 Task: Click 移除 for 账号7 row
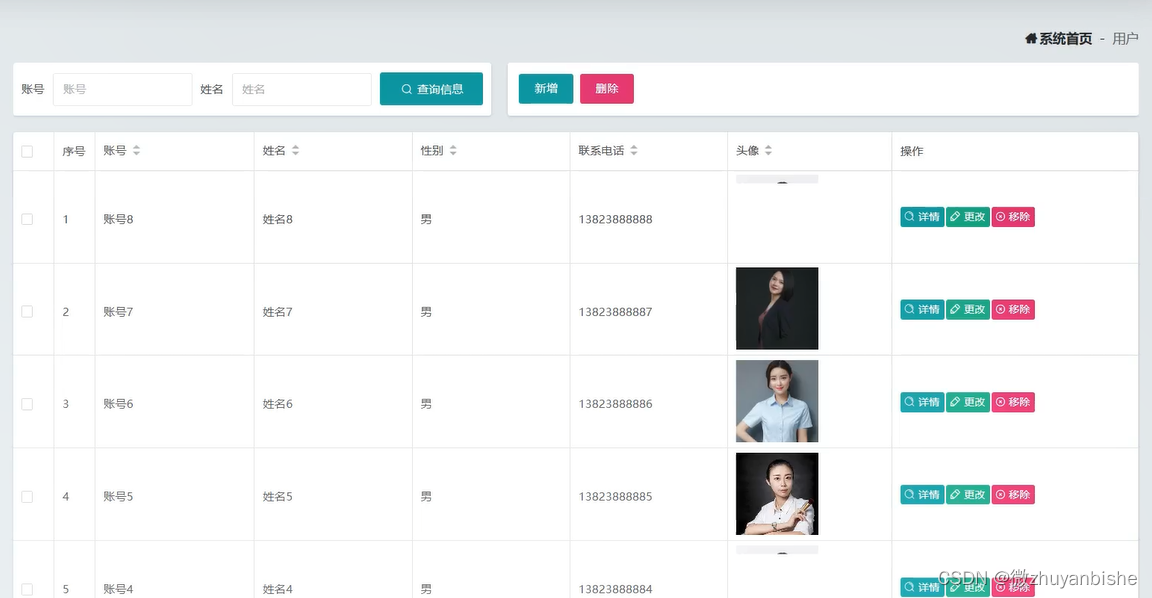[1013, 309]
